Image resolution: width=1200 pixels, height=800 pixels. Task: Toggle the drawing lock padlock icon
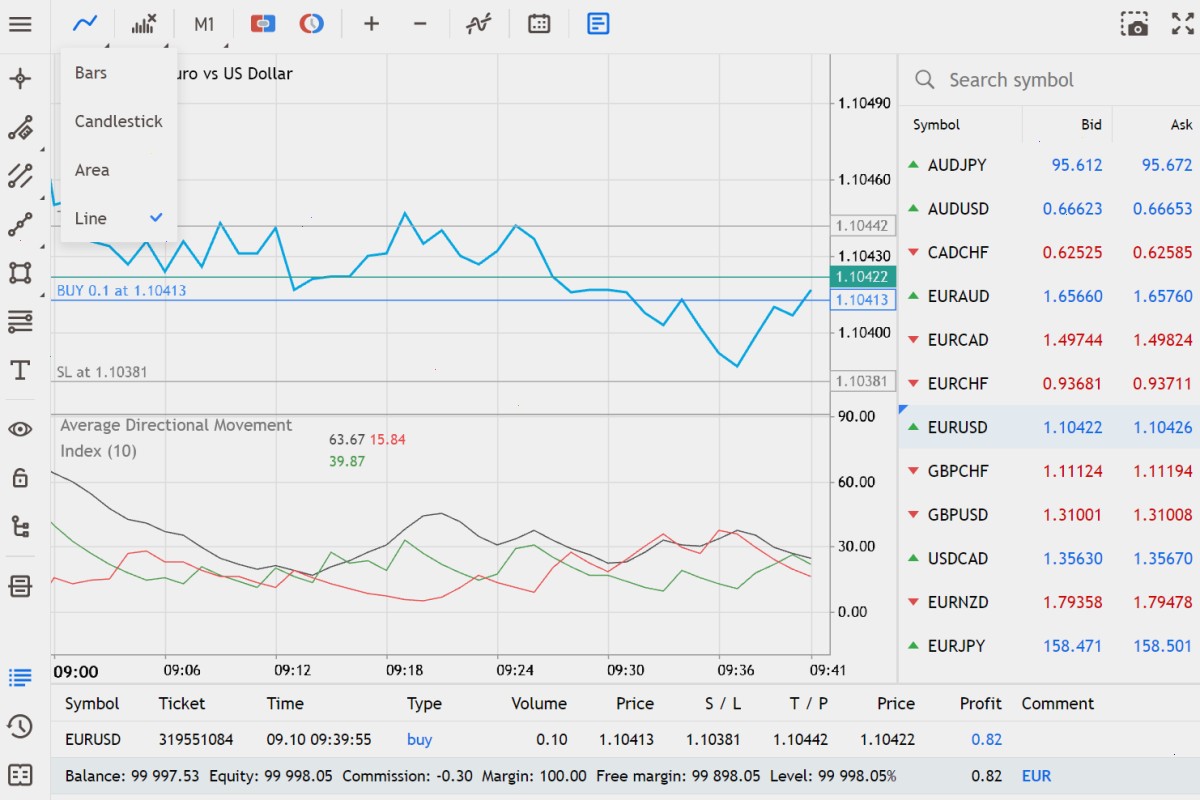pyautogui.click(x=20, y=477)
